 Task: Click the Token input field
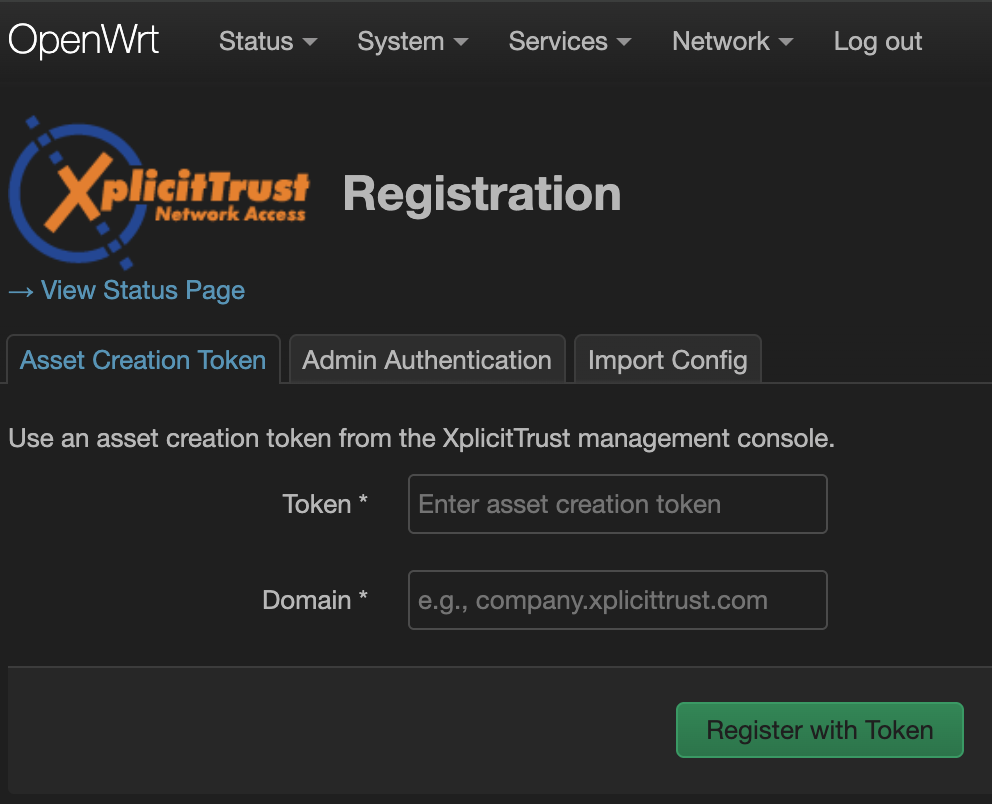[x=617, y=504]
